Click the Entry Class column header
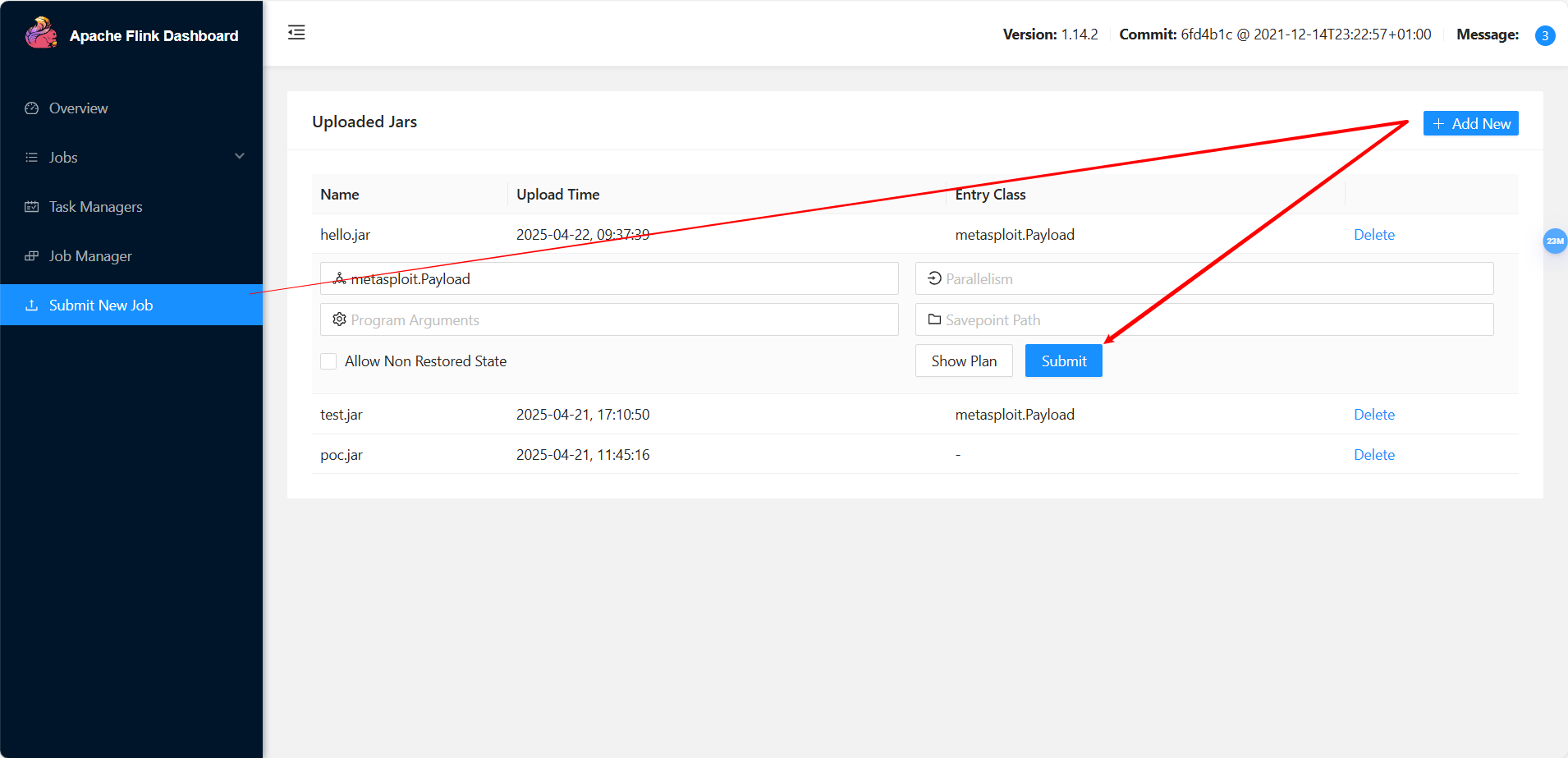Image resolution: width=1568 pixels, height=758 pixels. pos(990,195)
